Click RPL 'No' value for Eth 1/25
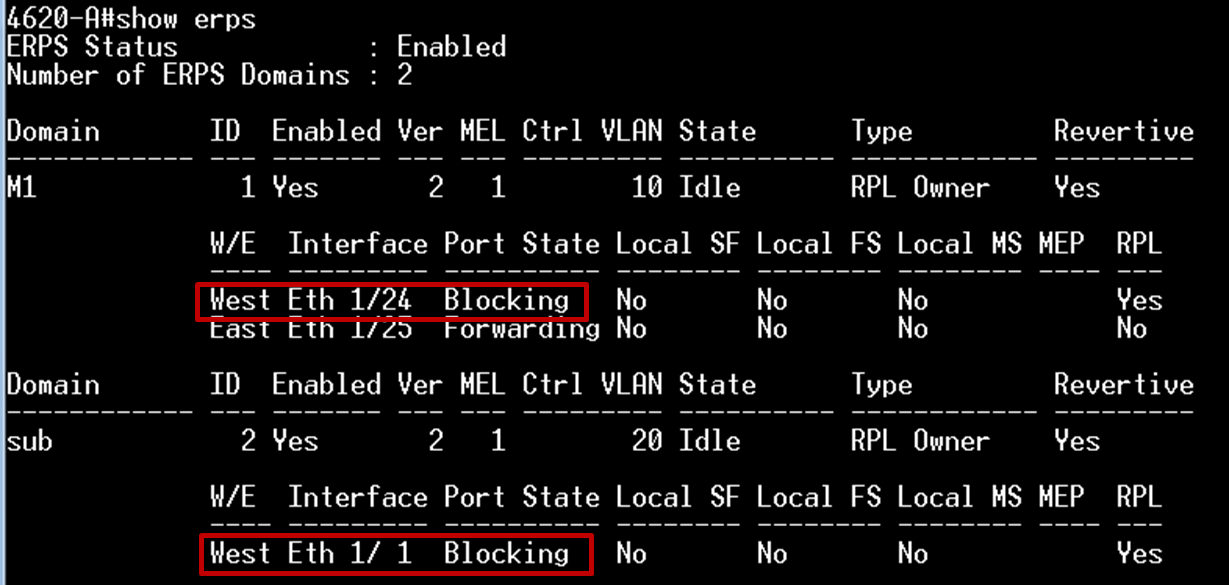Screen dimensions: 1229x585 pos(1132,329)
